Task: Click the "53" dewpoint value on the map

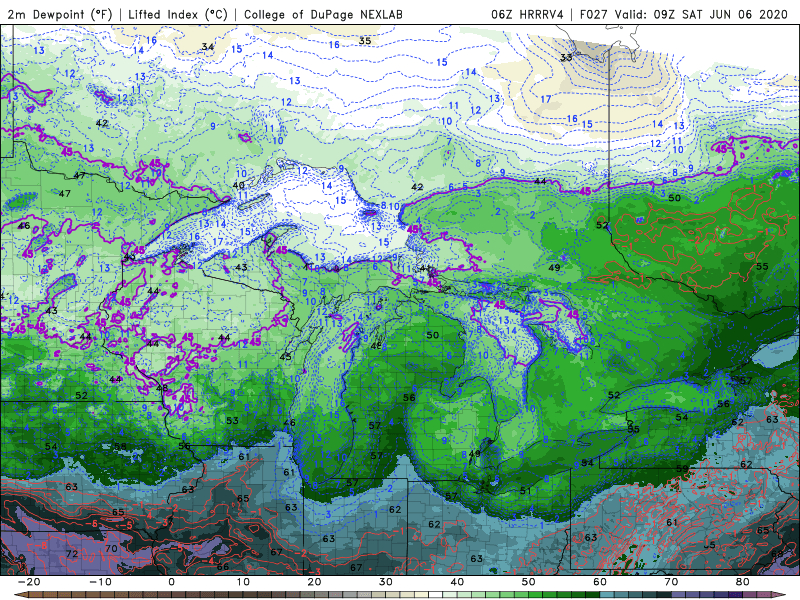Action: coord(232,420)
